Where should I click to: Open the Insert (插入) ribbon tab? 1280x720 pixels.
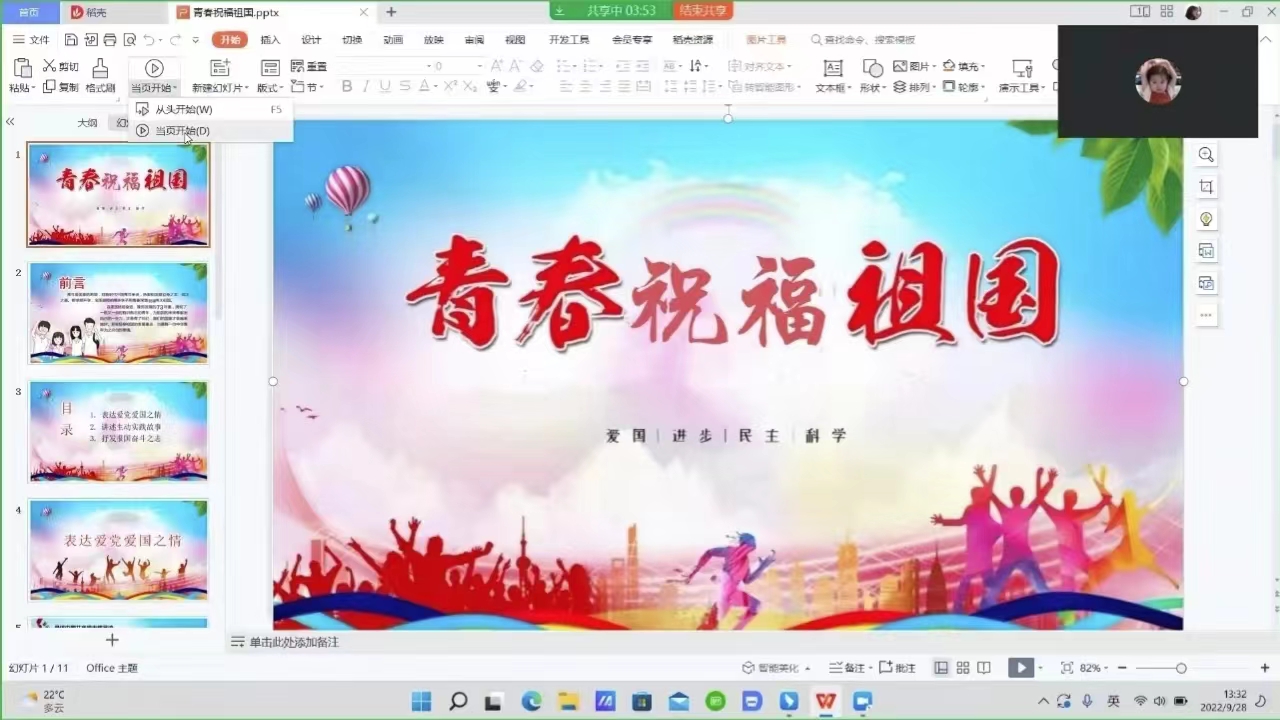(x=270, y=40)
